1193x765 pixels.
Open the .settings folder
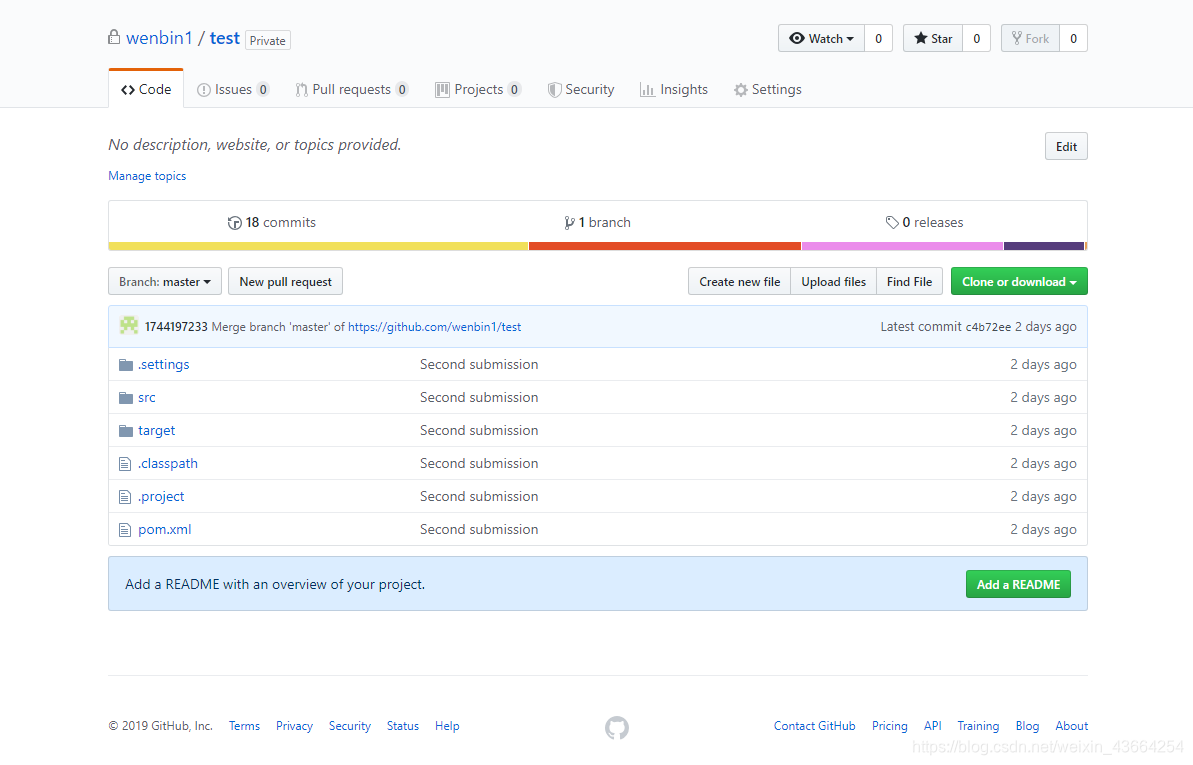164,365
